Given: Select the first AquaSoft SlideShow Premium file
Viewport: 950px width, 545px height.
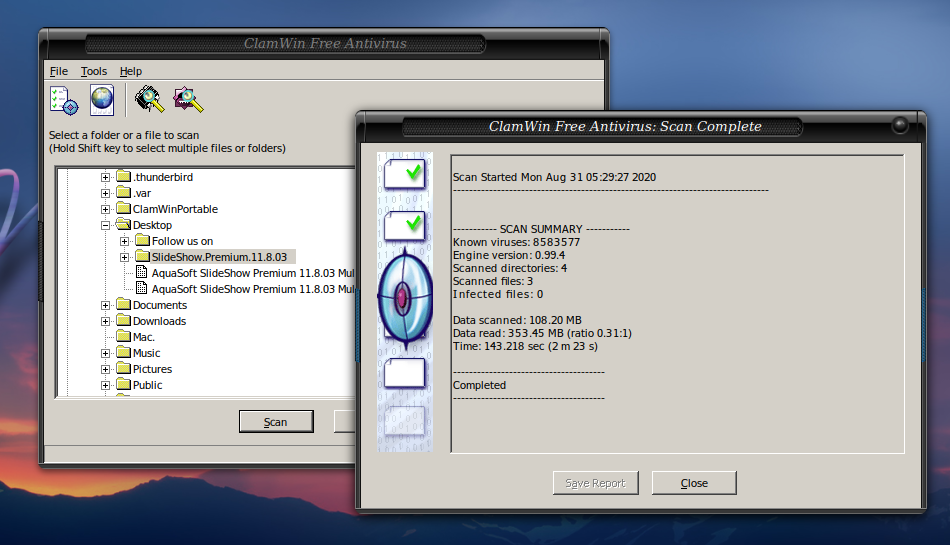Looking at the screenshot, I should pyautogui.click(x=253, y=273).
